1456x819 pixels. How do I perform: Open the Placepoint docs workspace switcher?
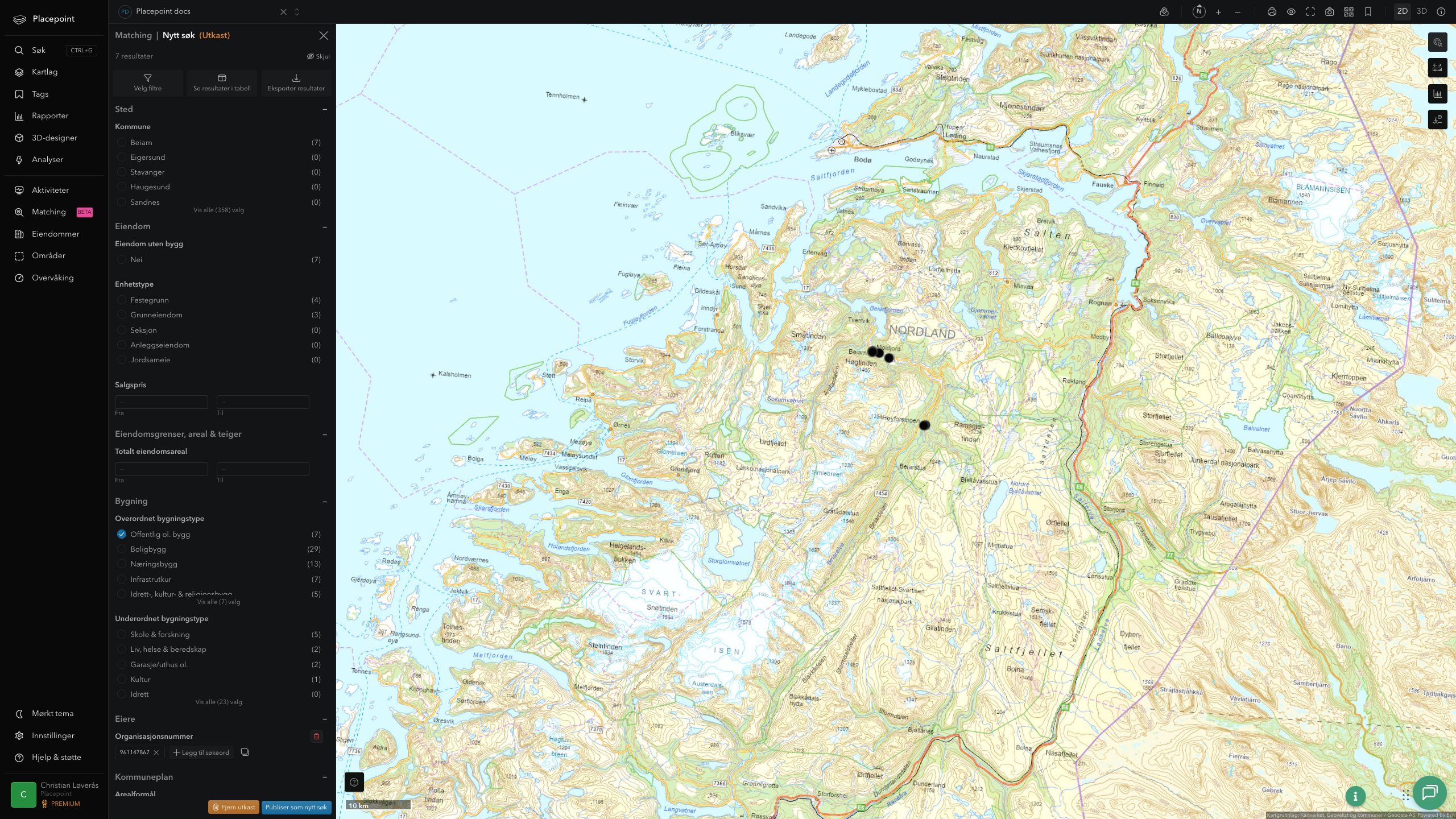coord(296,12)
